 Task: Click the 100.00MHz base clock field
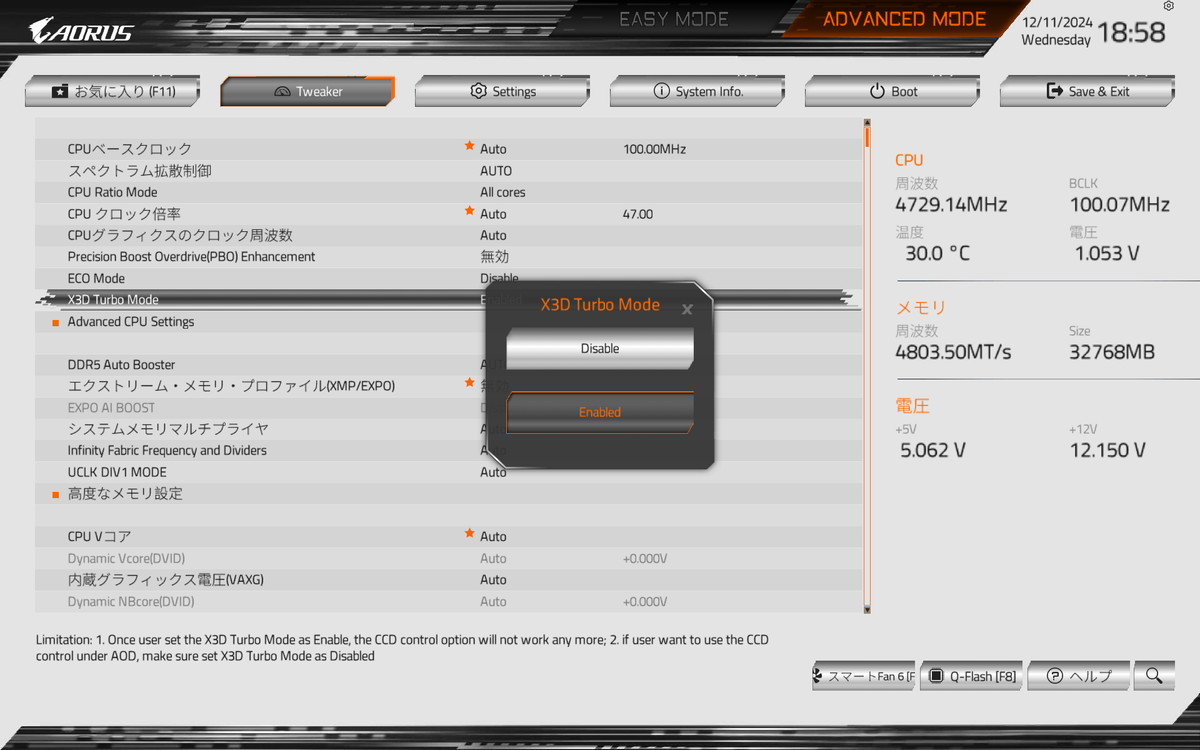654,149
